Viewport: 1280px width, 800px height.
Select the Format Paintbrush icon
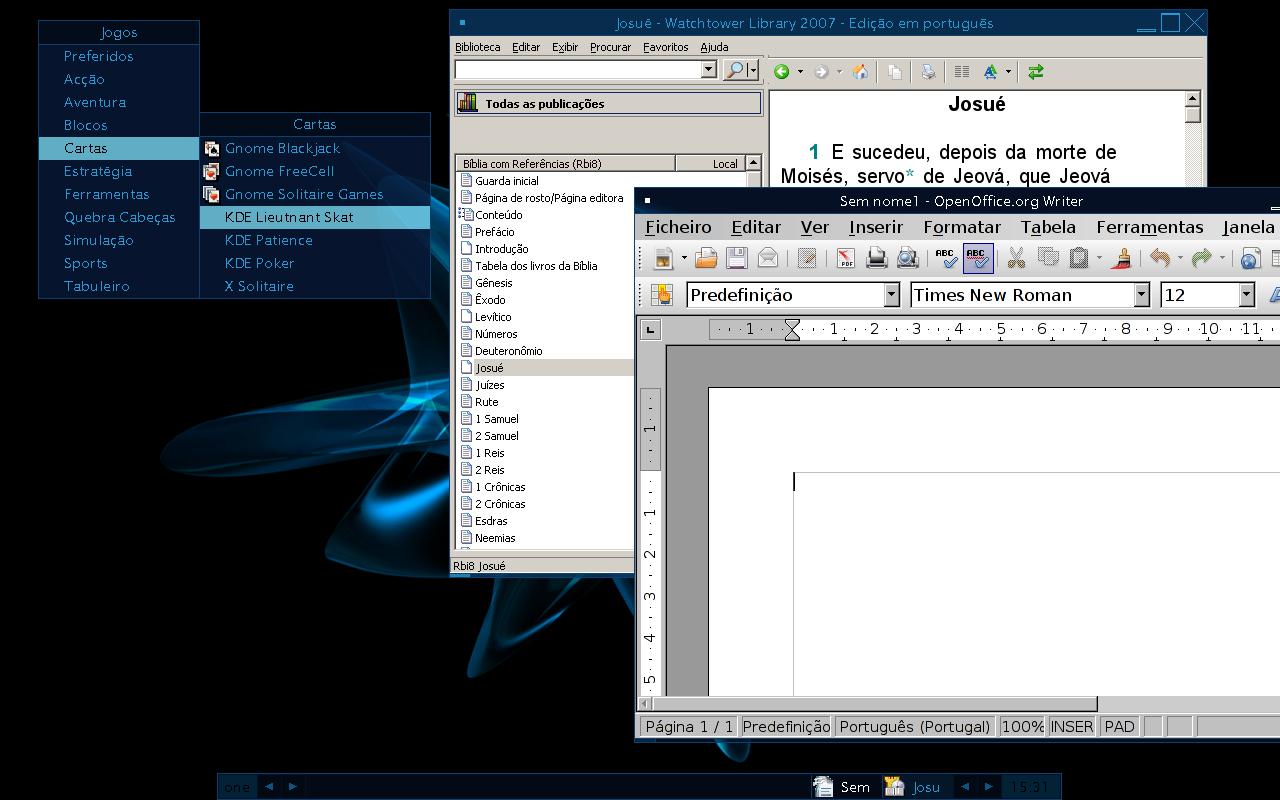pyautogui.click(x=1122, y=258)
